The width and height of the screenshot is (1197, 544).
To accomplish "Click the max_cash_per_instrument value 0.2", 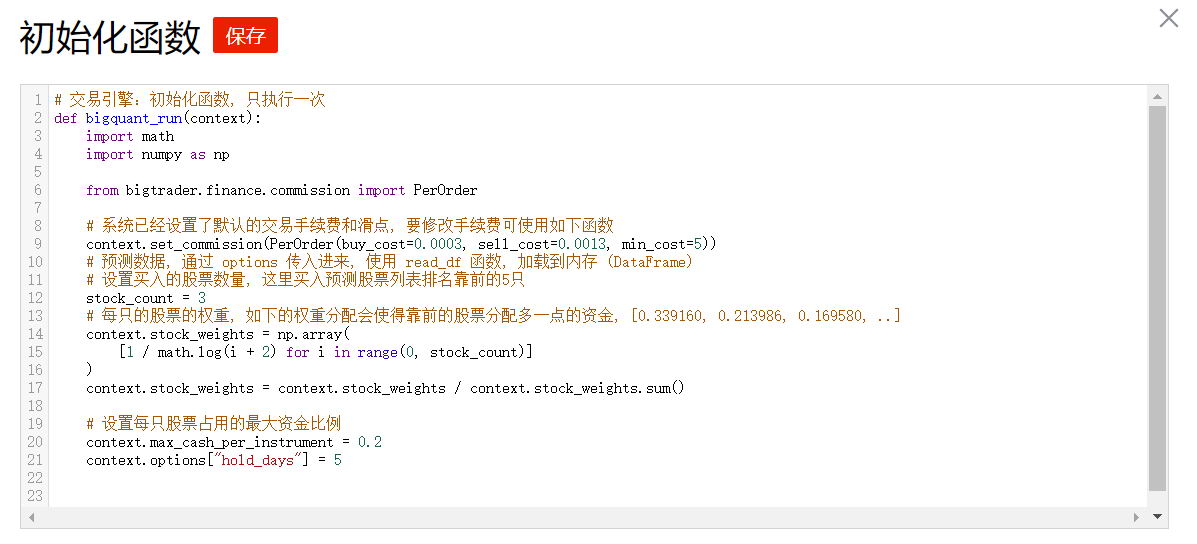I will 370,442.
